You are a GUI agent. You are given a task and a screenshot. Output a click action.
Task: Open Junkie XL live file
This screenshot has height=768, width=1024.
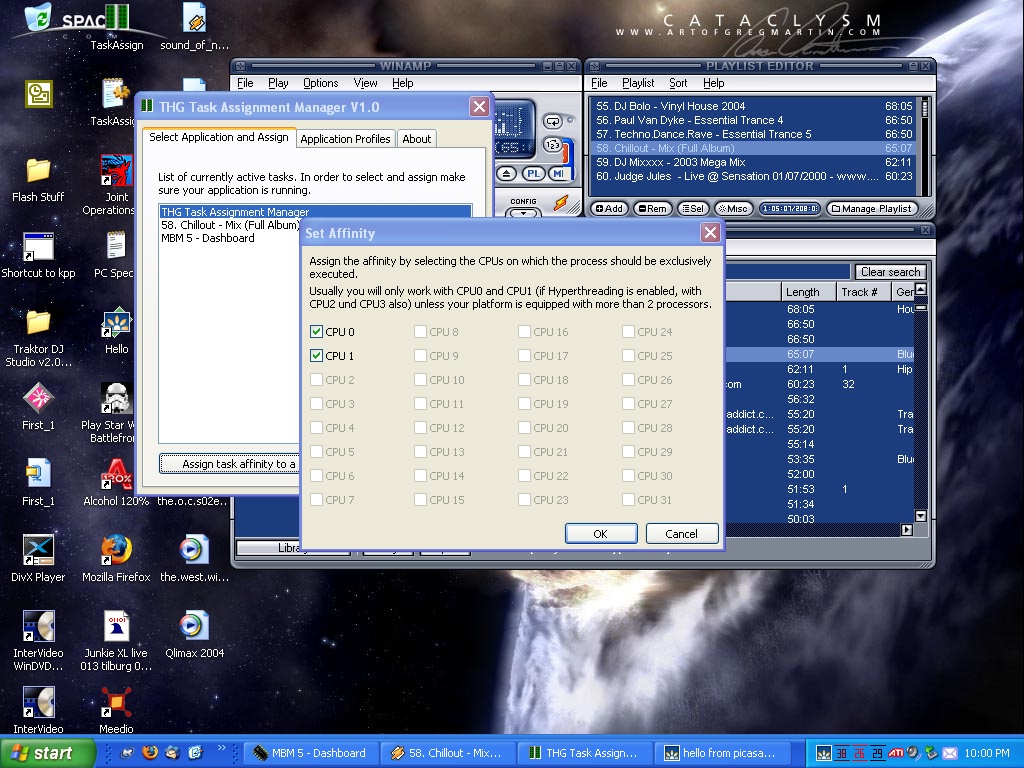(116, 641)
